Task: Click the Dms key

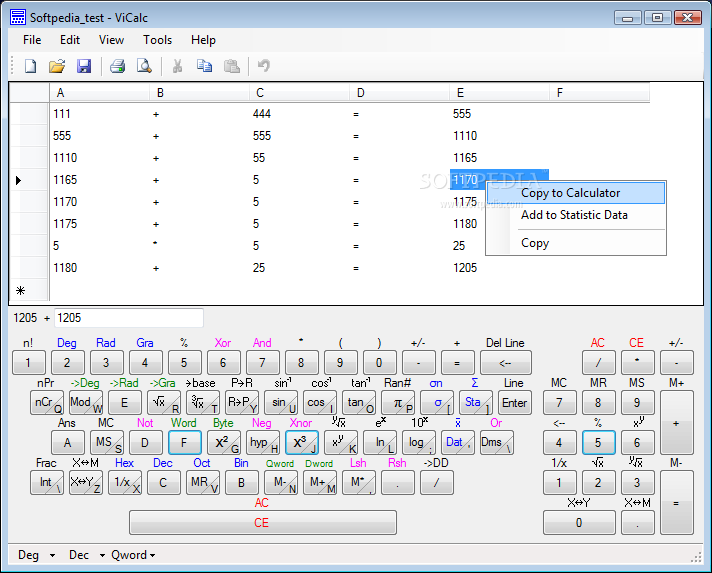Action: (497, 443)
